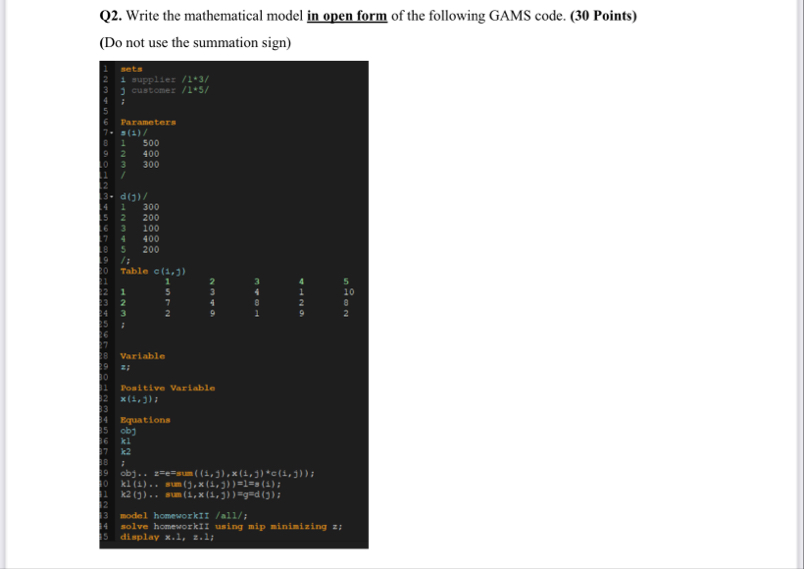The width and height of the screenshot is (804, 569).
Task: Click the 'k2' equation name under Equations
Action: 126,452
